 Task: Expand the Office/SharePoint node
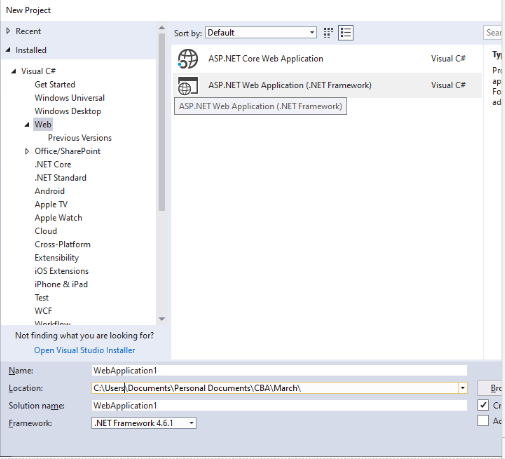pos(27,151)
